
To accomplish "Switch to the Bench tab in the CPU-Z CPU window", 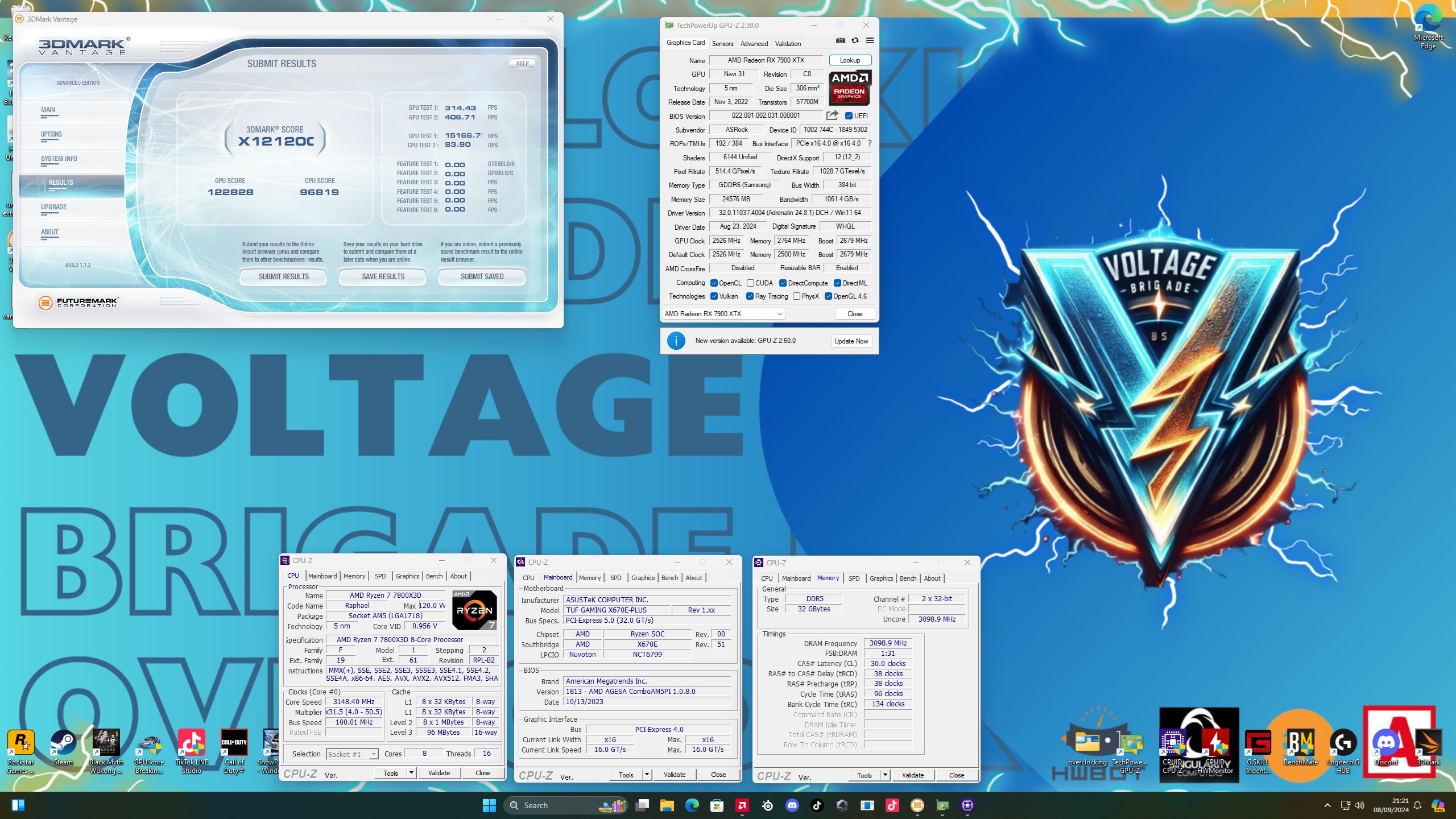I will (x=434, y=576).
